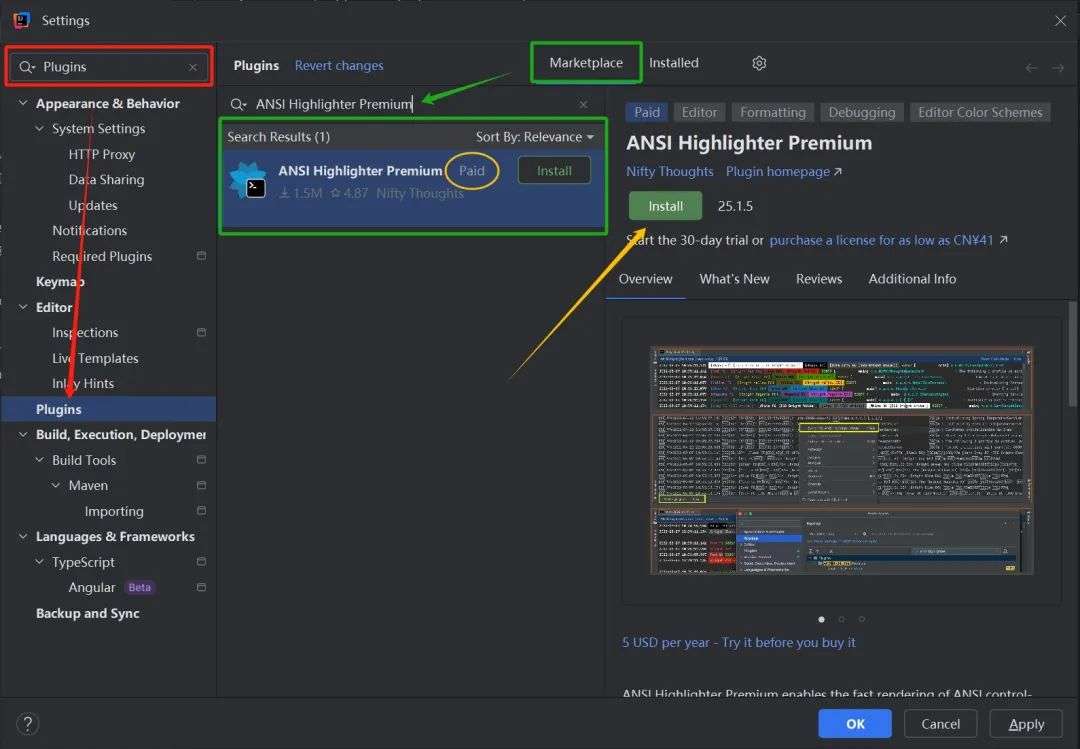Open the Sort By Relevance dropdown

tap(534, 136)
